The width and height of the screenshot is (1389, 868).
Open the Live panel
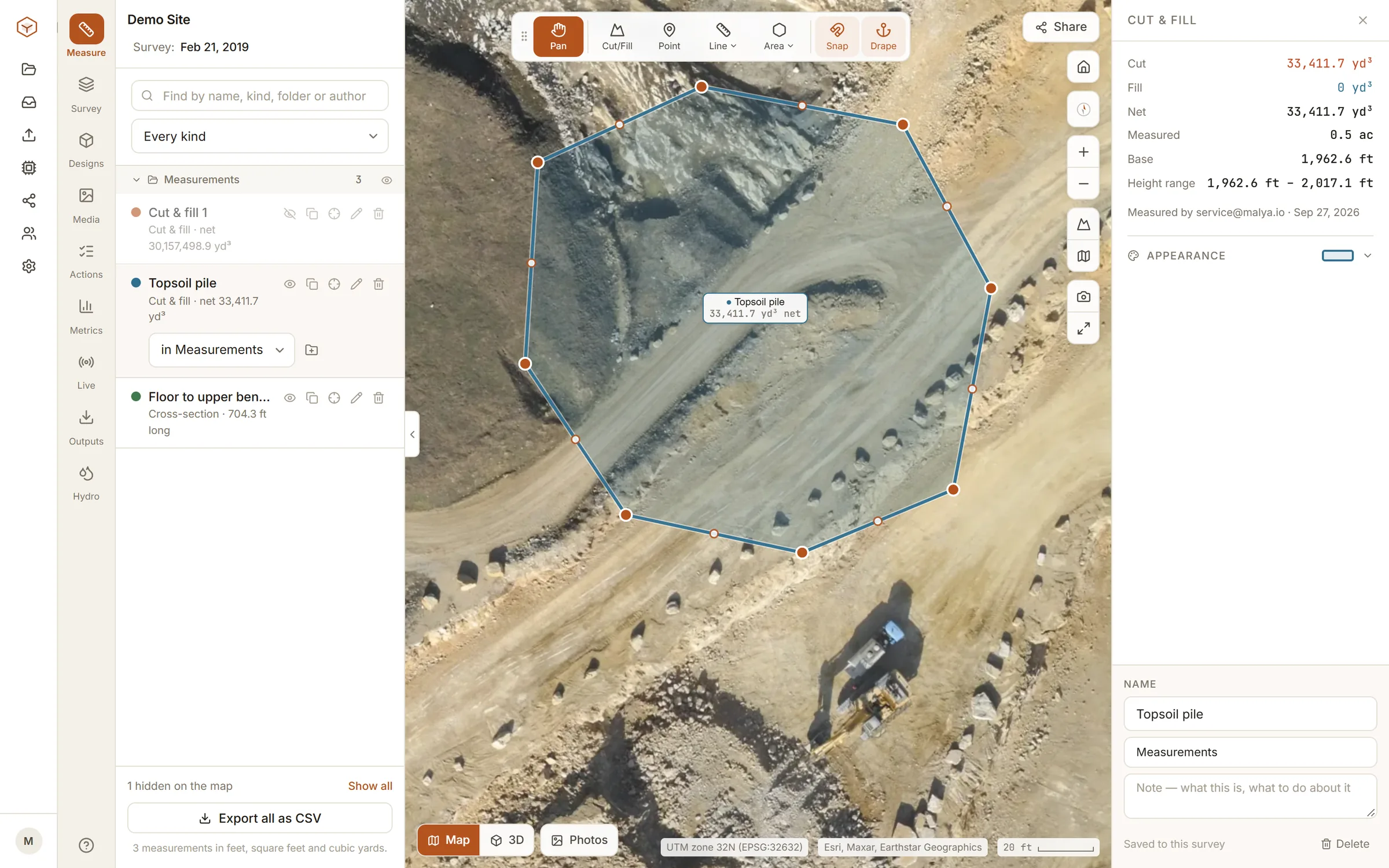[x=86, y=372]
